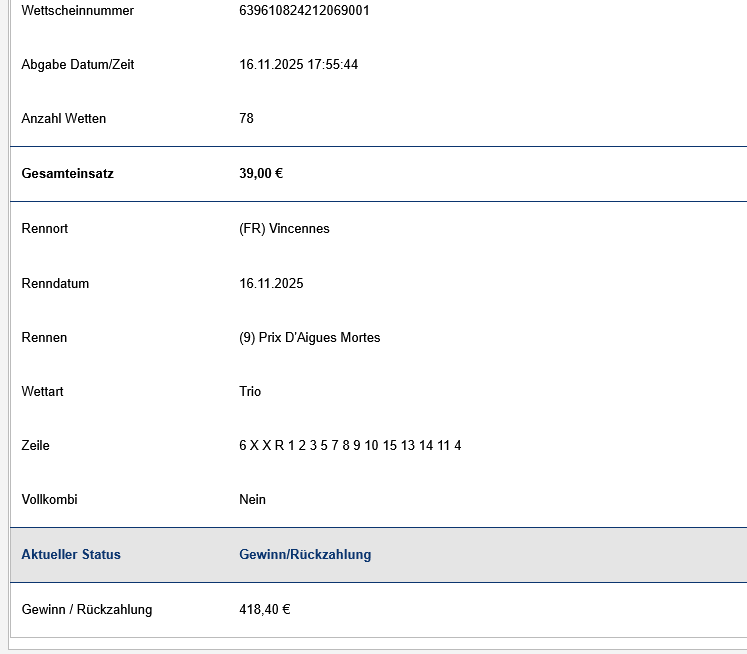Click the bold Gesamteinsatz label
Screen dimensions: 747x654
(67, 174)
